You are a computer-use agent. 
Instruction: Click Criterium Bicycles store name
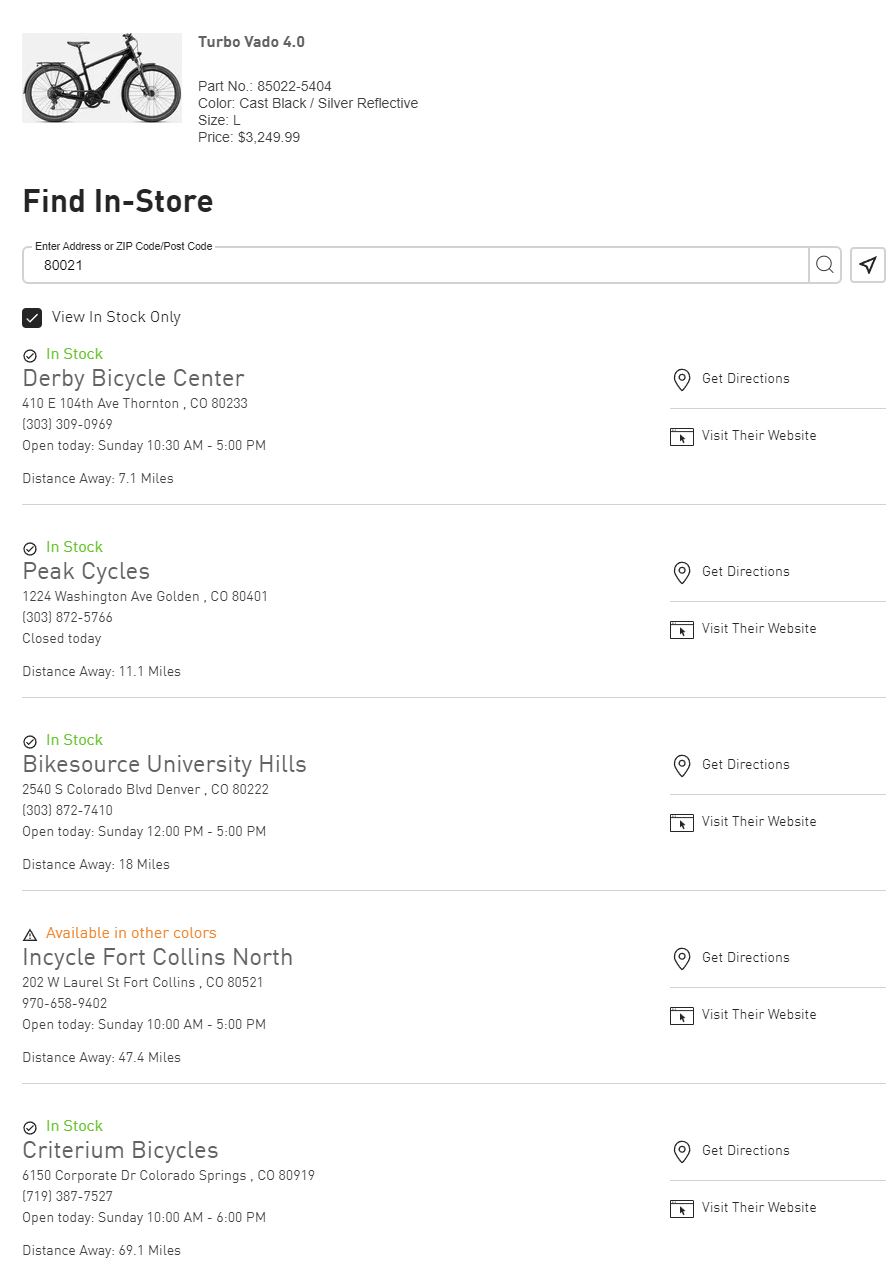click(120, 1151)
